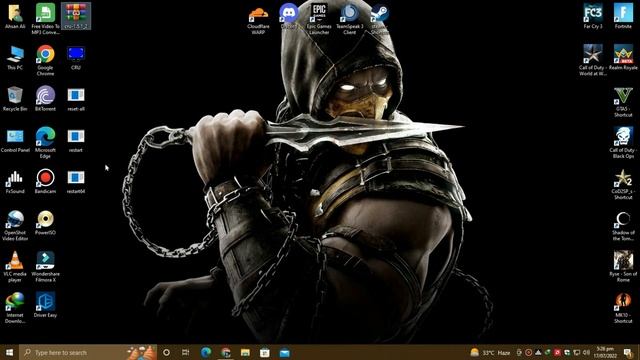Viewport: 640px width, 360px height.
Task: Open CoD2SP_s shortcut icon
Action: 623,184
